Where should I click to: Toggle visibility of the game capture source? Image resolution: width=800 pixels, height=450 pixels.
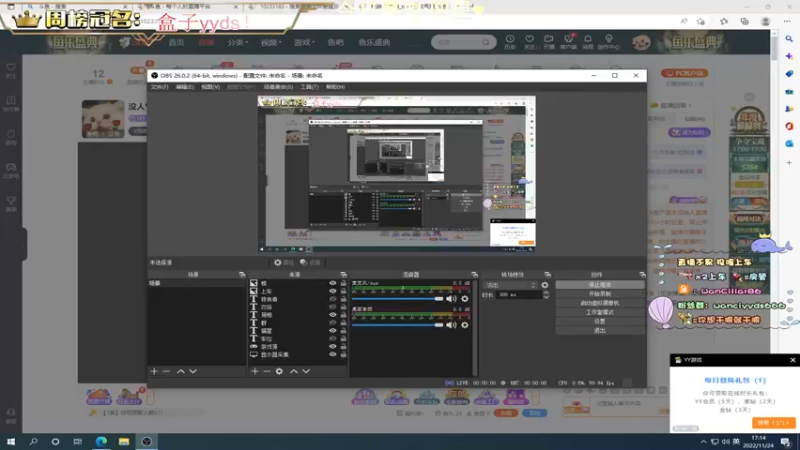(333, 346)
